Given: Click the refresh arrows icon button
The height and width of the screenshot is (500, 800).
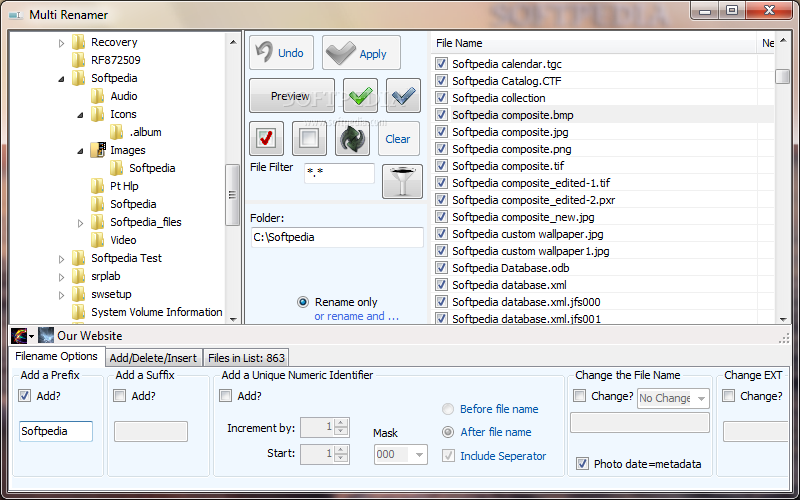Looking at the screenshot, I should tap(352, 138).
